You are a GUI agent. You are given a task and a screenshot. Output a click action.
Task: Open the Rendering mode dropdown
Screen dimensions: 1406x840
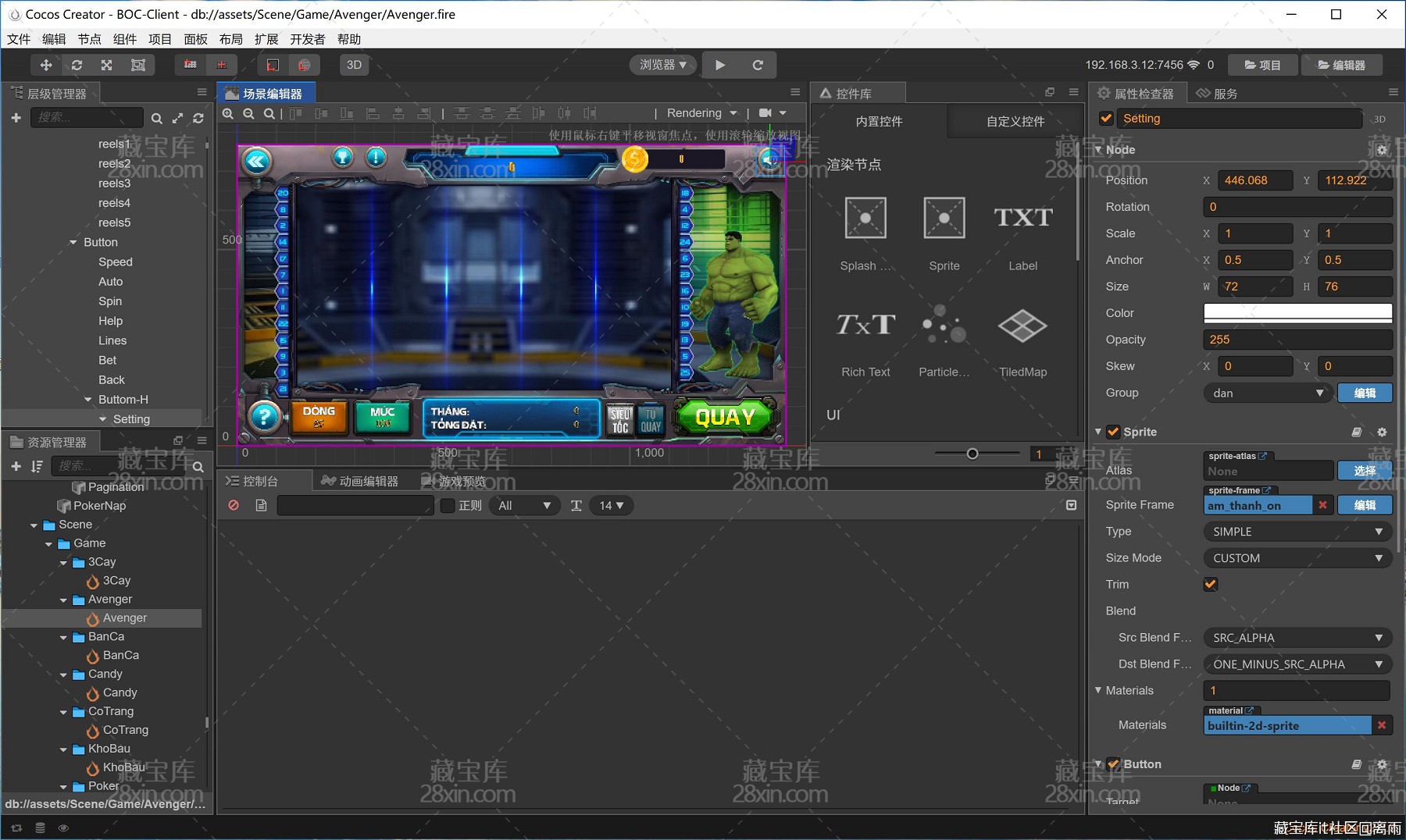[701, 113]
